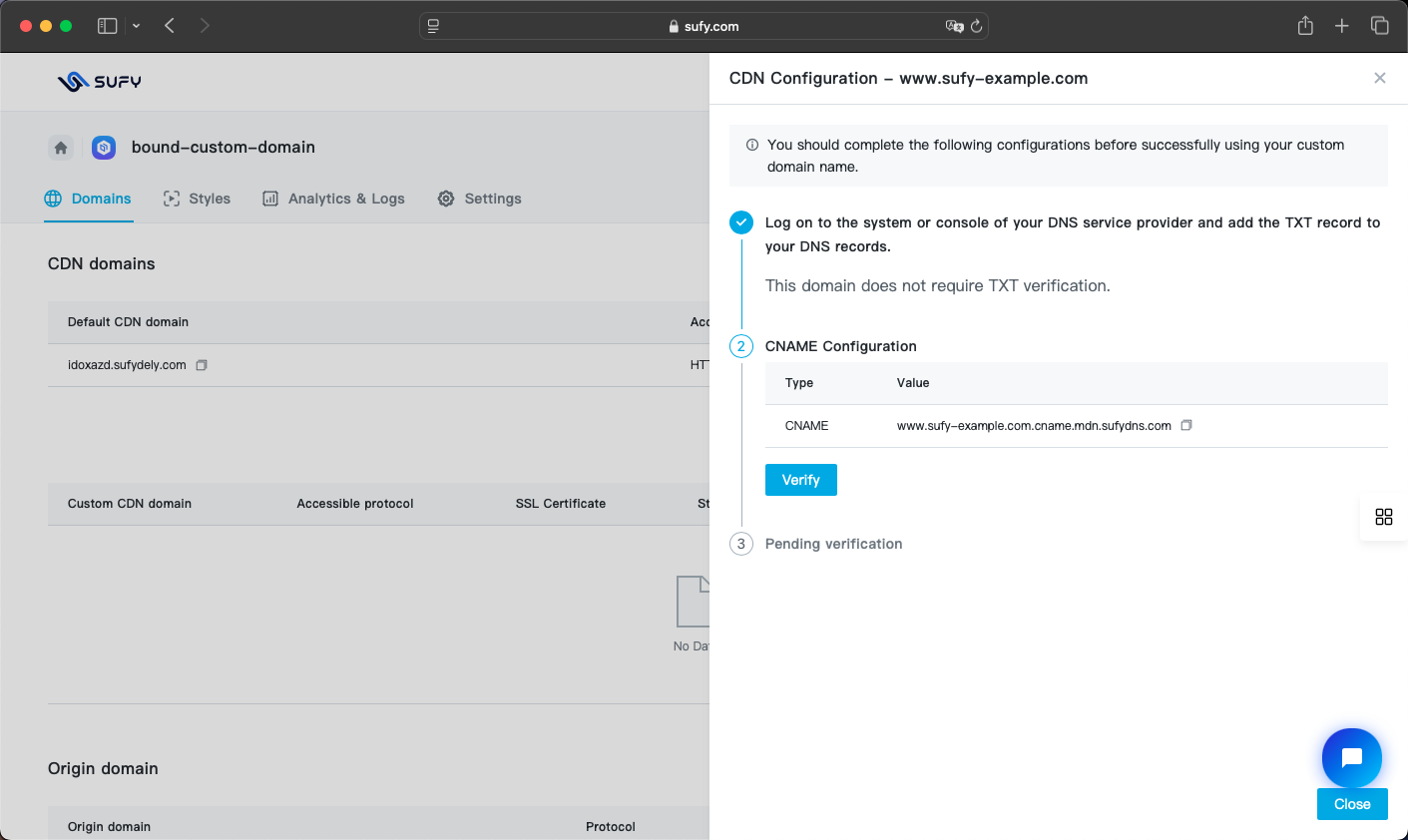This screenshot has height=840, width=1408.
Task: Click the Sufy logo
Action: point(99,82)
